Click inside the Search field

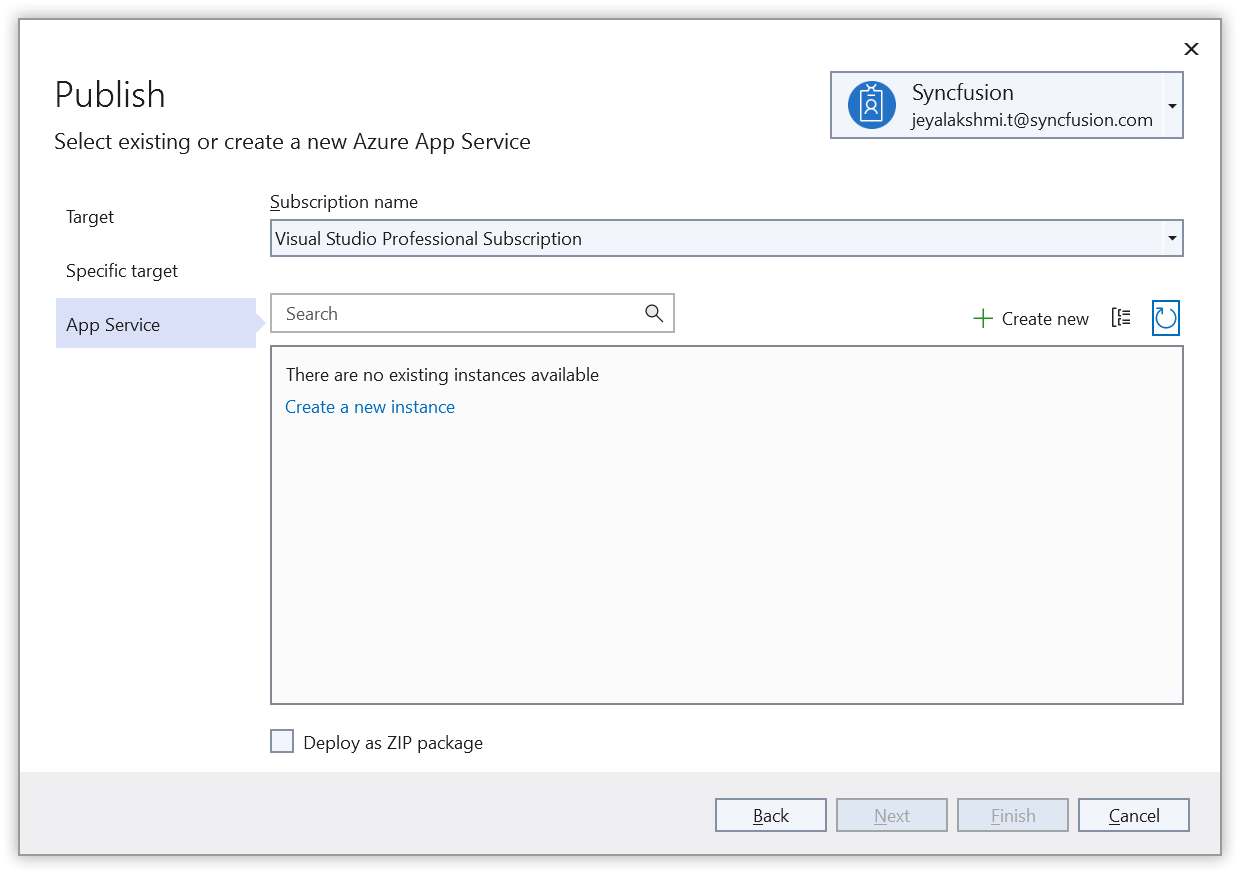click(450, 313)
